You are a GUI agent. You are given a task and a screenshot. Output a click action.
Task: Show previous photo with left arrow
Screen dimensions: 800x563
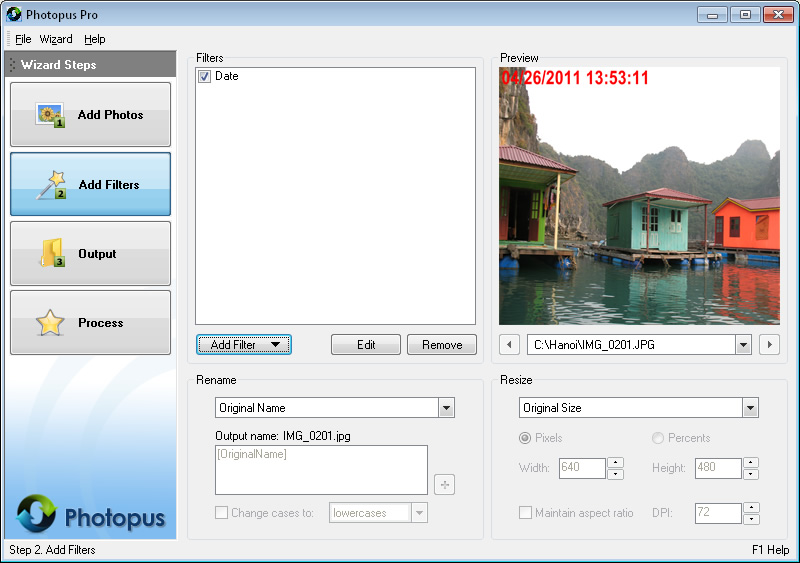click(510, 345)
